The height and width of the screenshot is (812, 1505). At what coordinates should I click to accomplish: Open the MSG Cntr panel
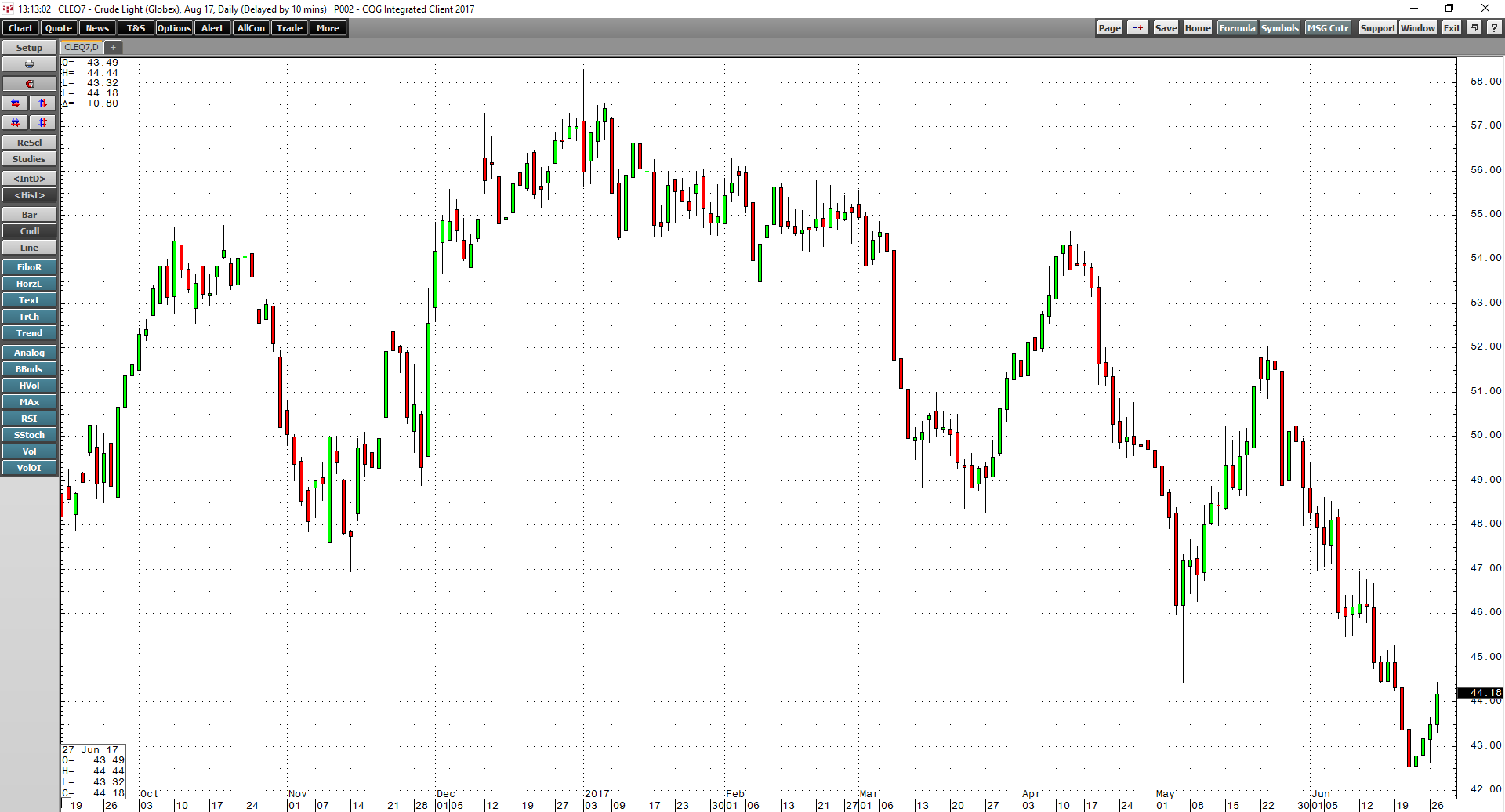coord(1327,27)
